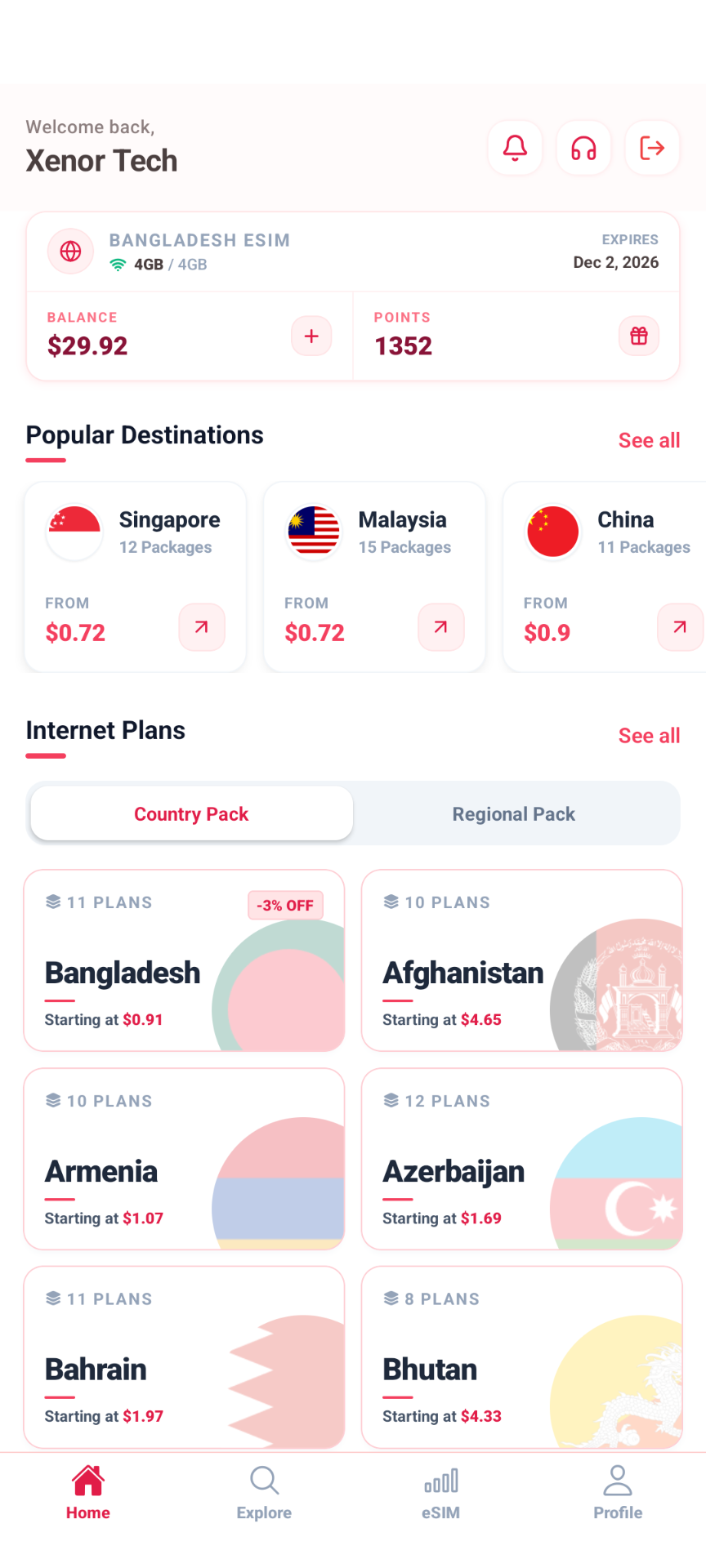The image size is (706, 1568).
Task: Open the Profile tab
Action: click(x=618, y=1492)
